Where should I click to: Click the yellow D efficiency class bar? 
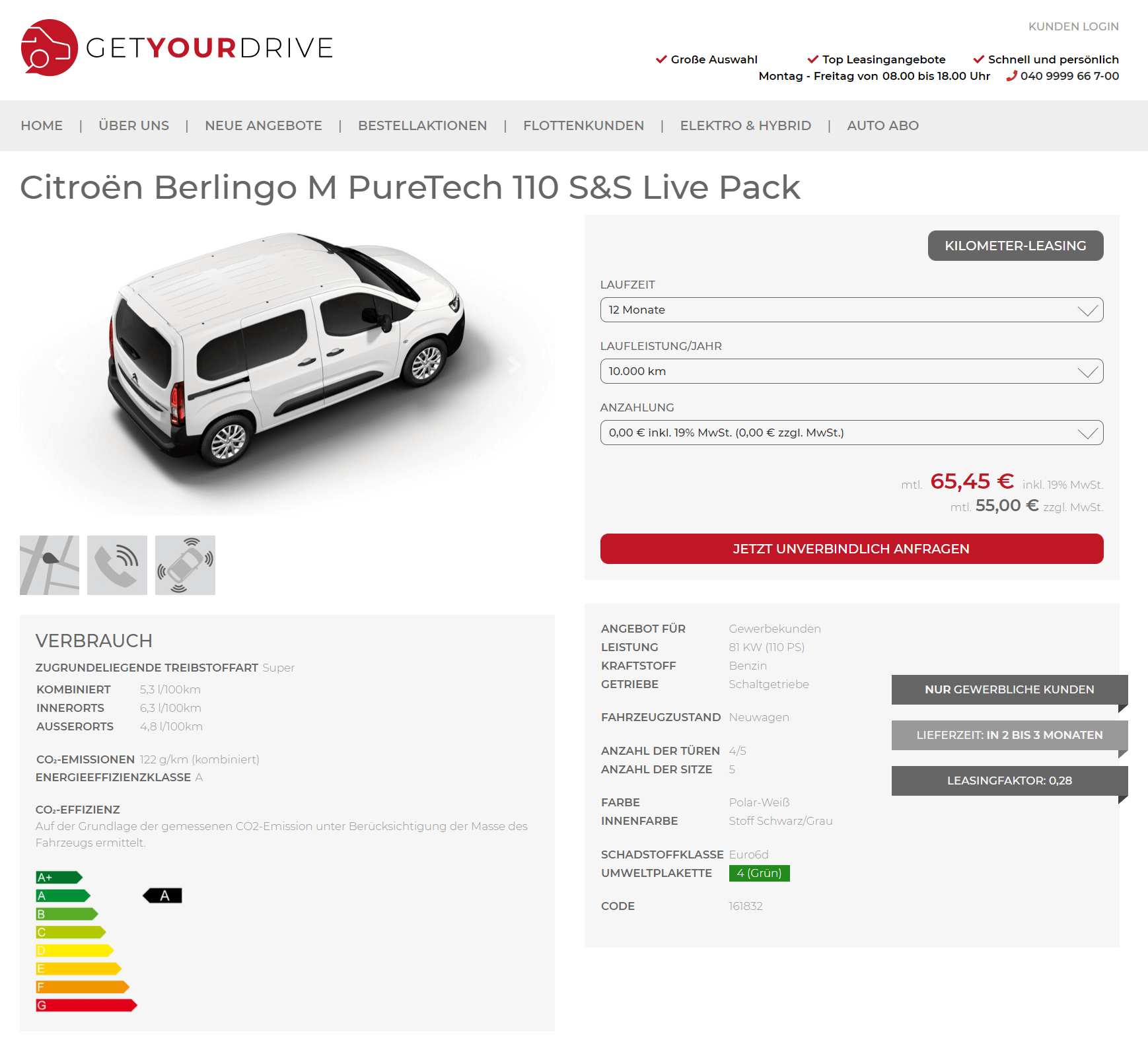point(75,950)
